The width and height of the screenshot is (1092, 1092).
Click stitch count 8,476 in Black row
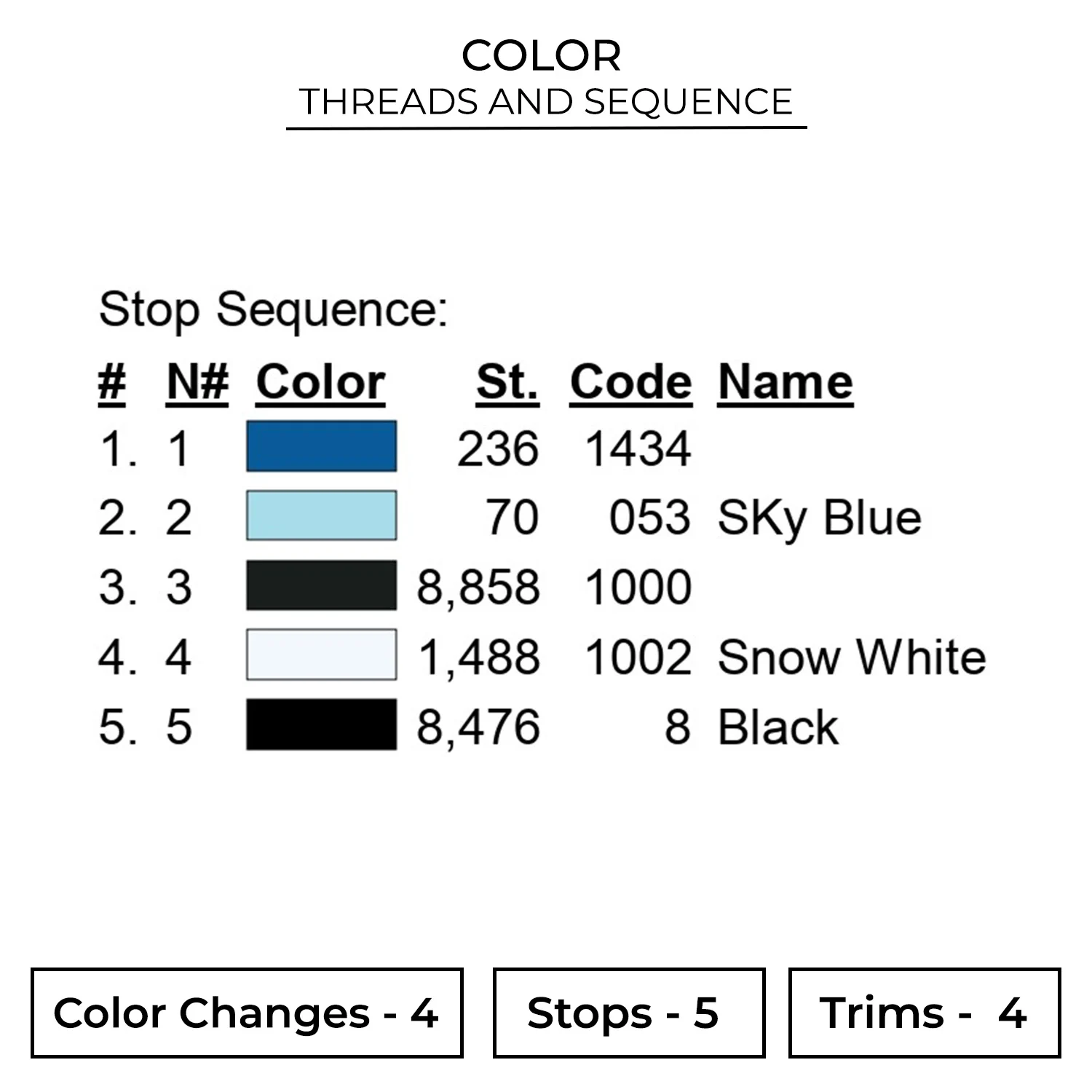pyautogui.click(x=478, y=727)
